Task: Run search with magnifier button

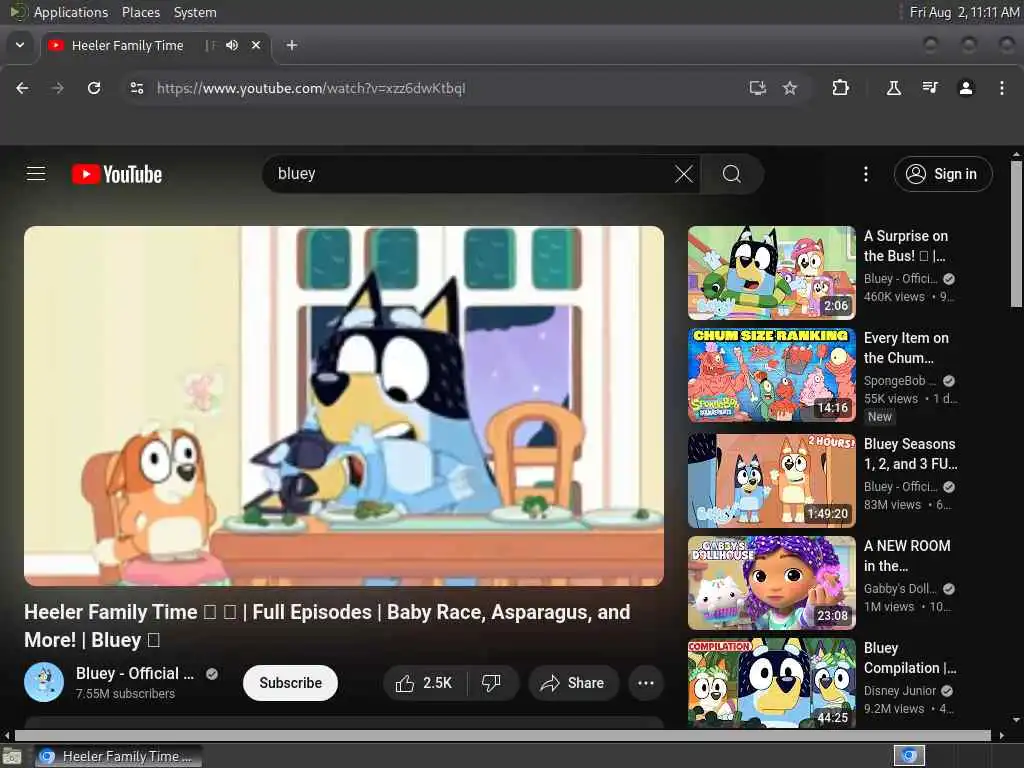Action: (x=731, y=174)
